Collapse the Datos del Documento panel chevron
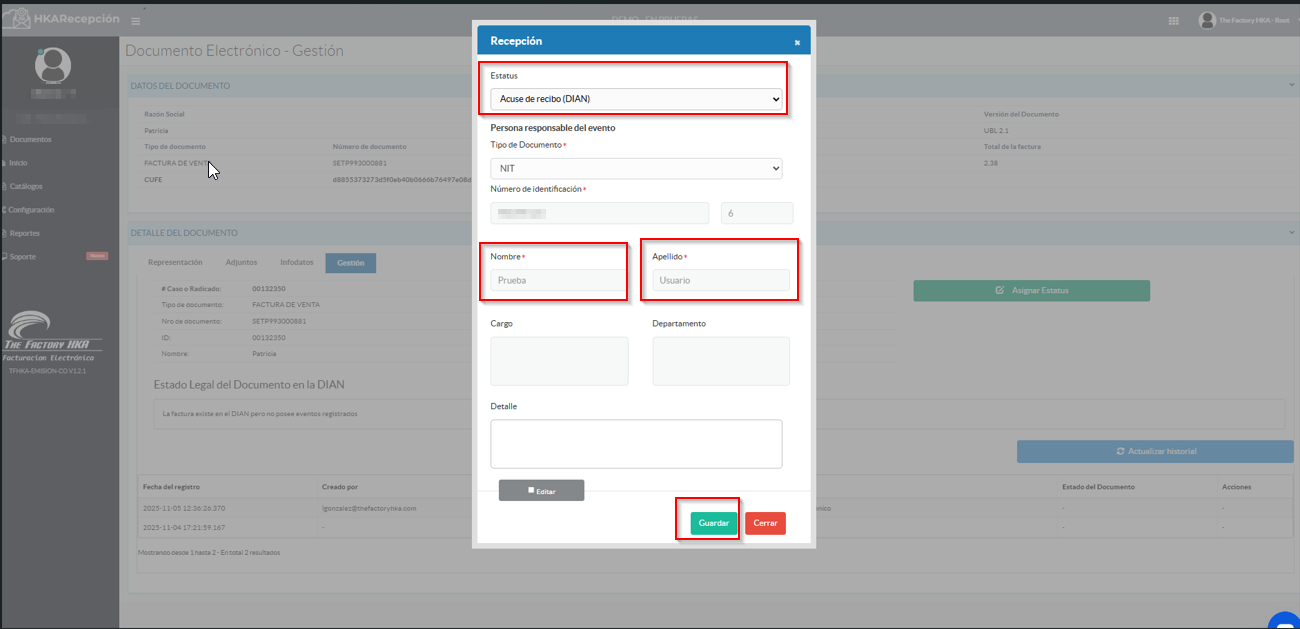Viewport: 1300px width, 629px height. click(x=1292, y=86)
